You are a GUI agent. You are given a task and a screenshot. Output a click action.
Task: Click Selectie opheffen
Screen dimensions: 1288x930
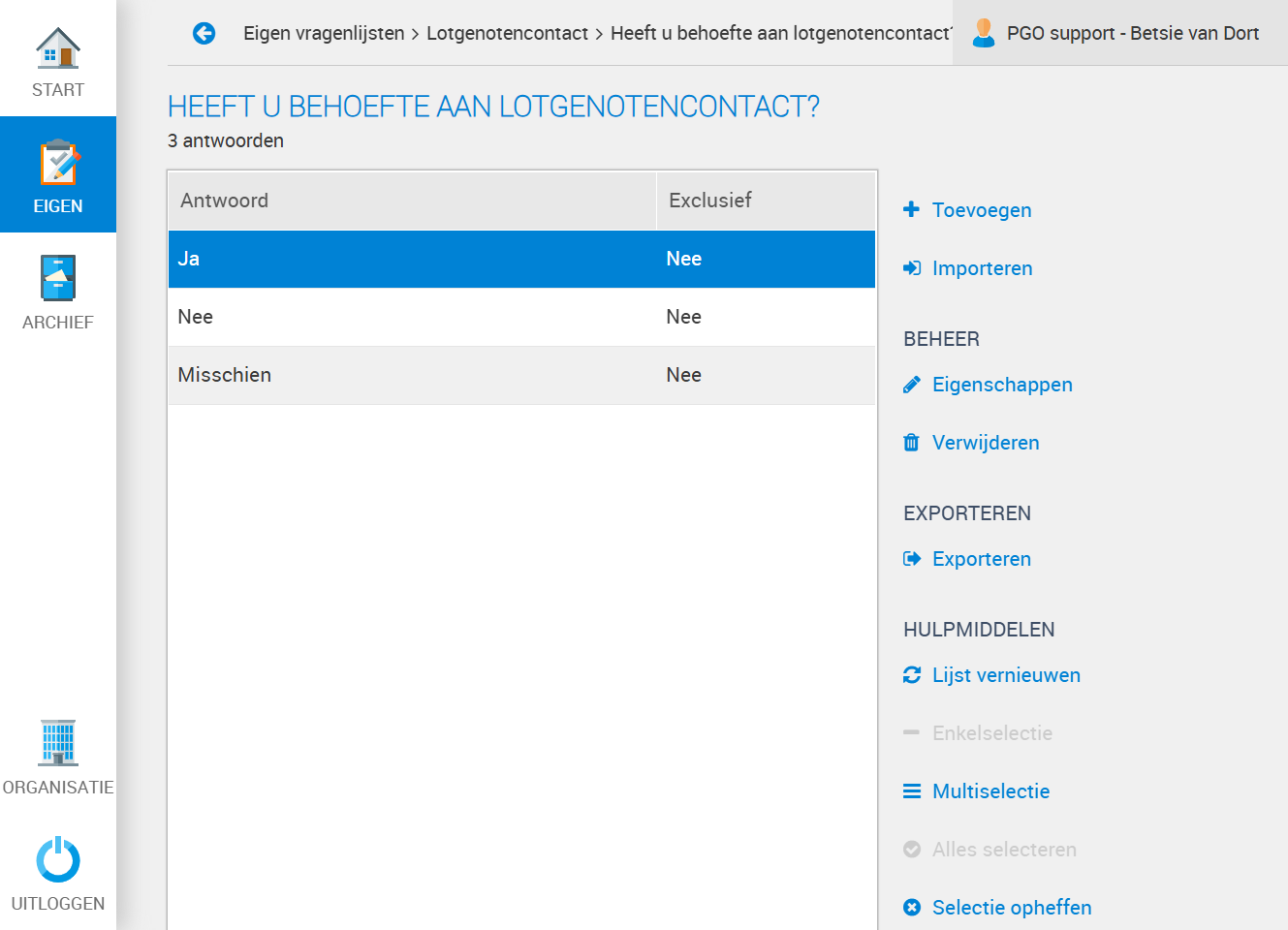pos(1012,908)
